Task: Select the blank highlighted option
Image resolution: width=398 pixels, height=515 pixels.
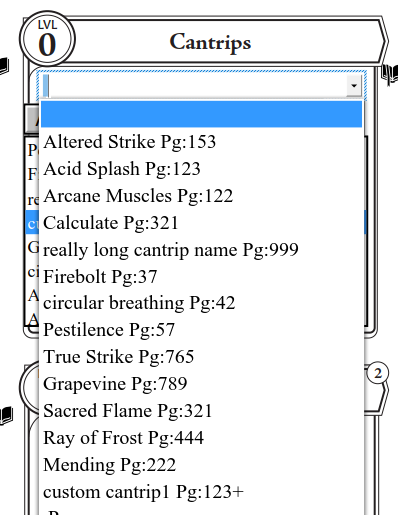Action: [x=201, y=114]
